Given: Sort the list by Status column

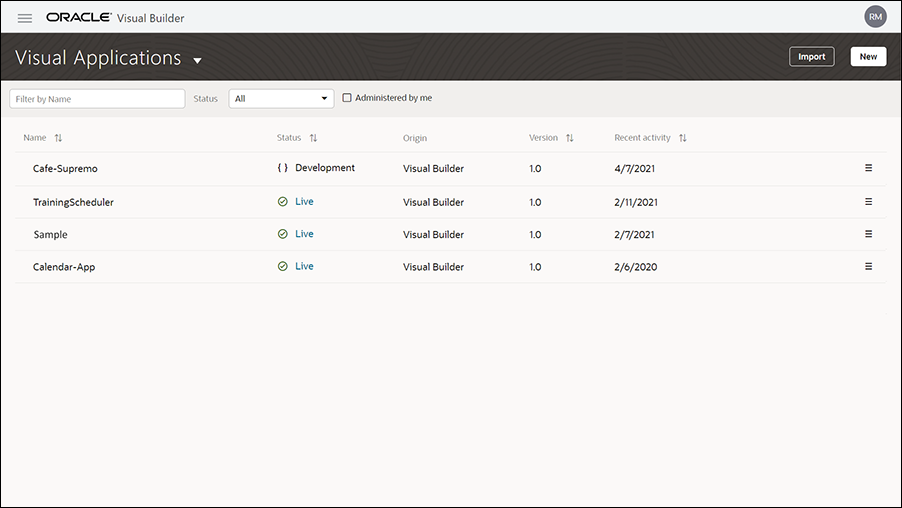Looking at the screenshot, I should 313,138.
